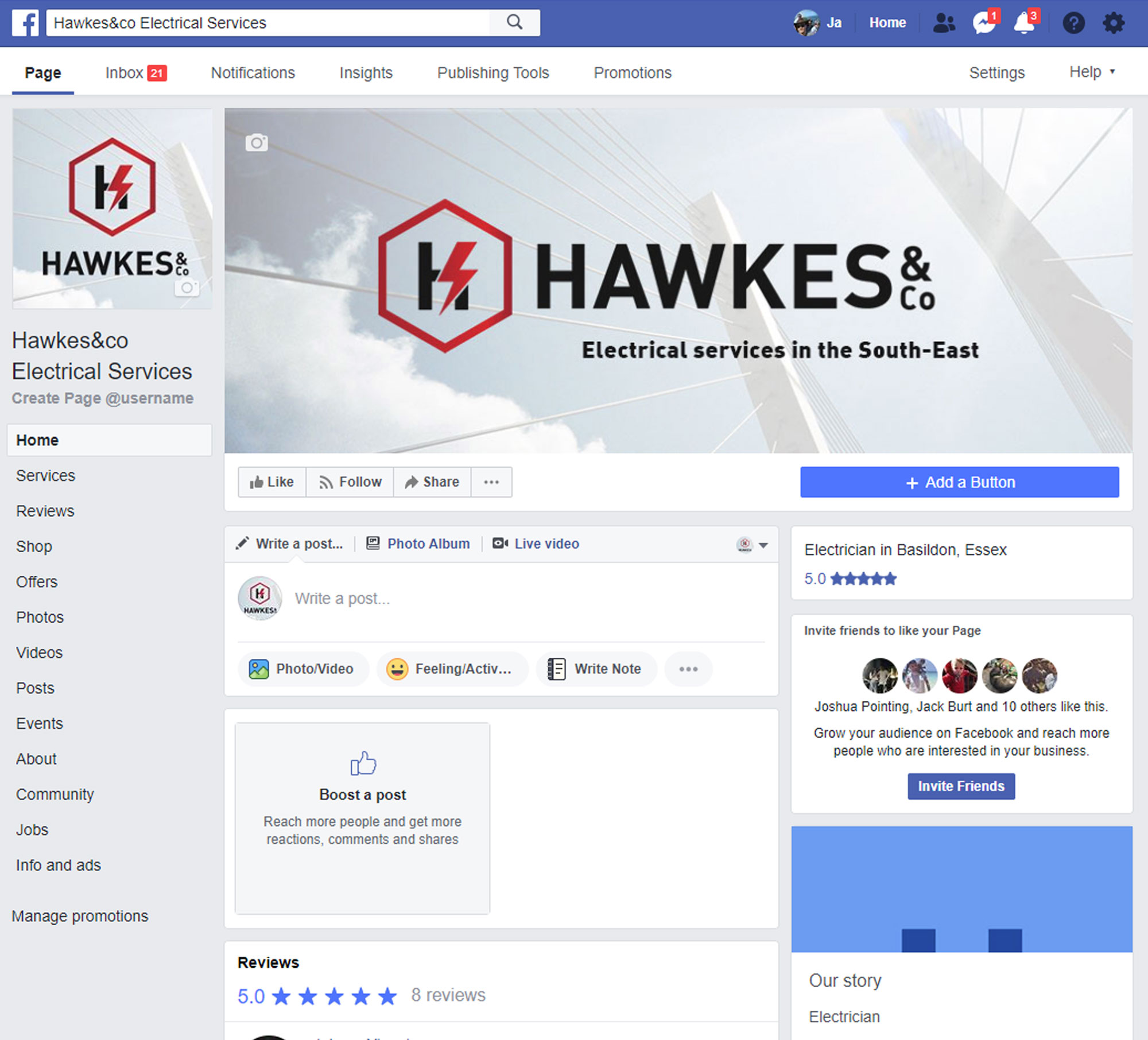This screenshot has width=1148, height=1040.
Task: Click the Boost a post card
Action: 363,818
